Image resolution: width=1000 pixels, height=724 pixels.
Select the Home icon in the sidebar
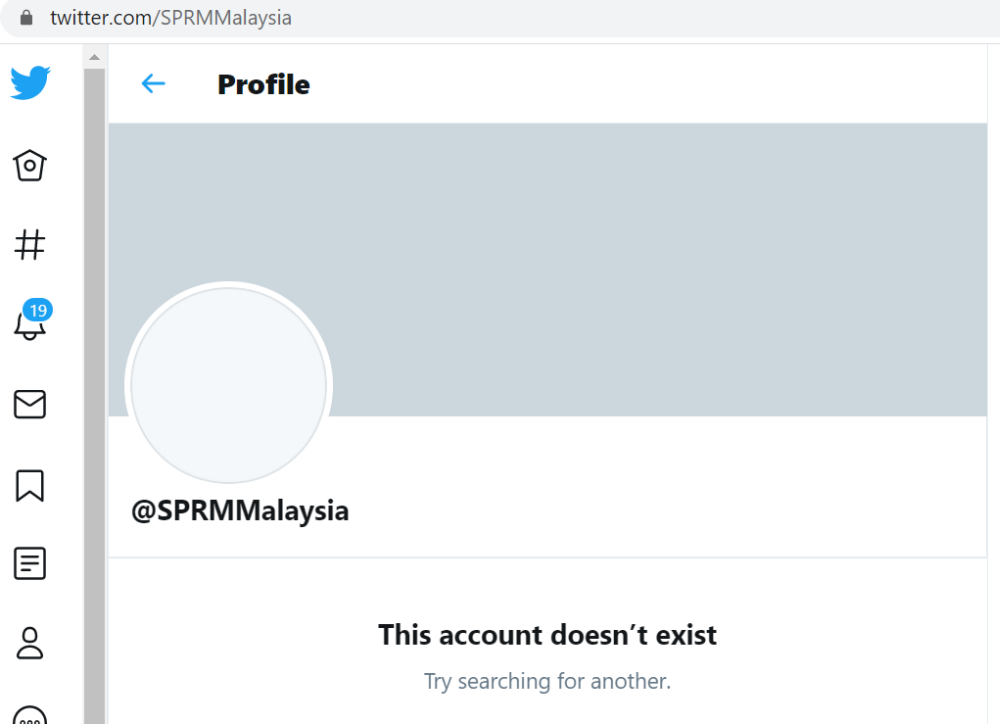click(x=30, y=166)
